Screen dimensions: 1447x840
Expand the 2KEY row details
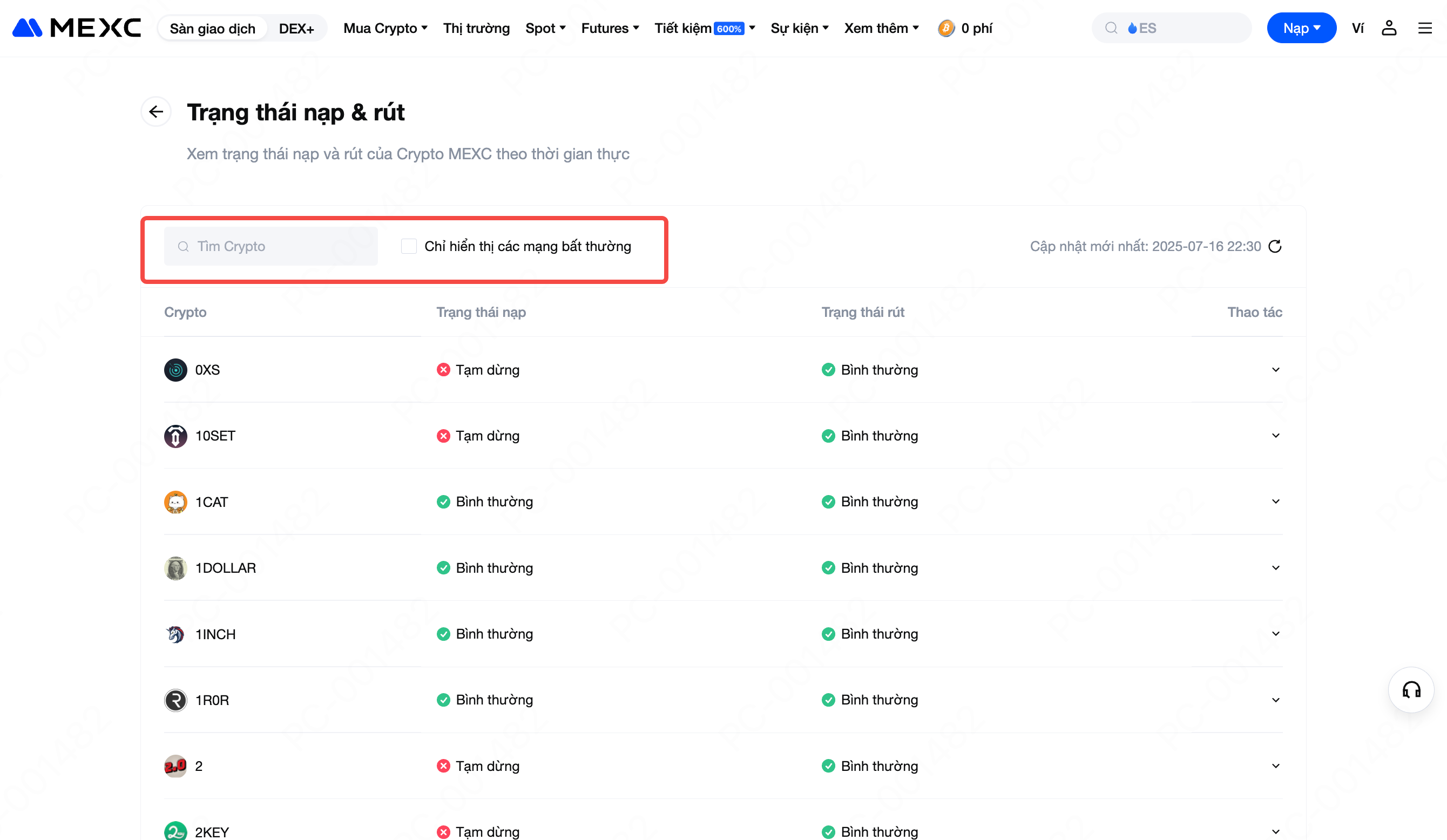1275,831
